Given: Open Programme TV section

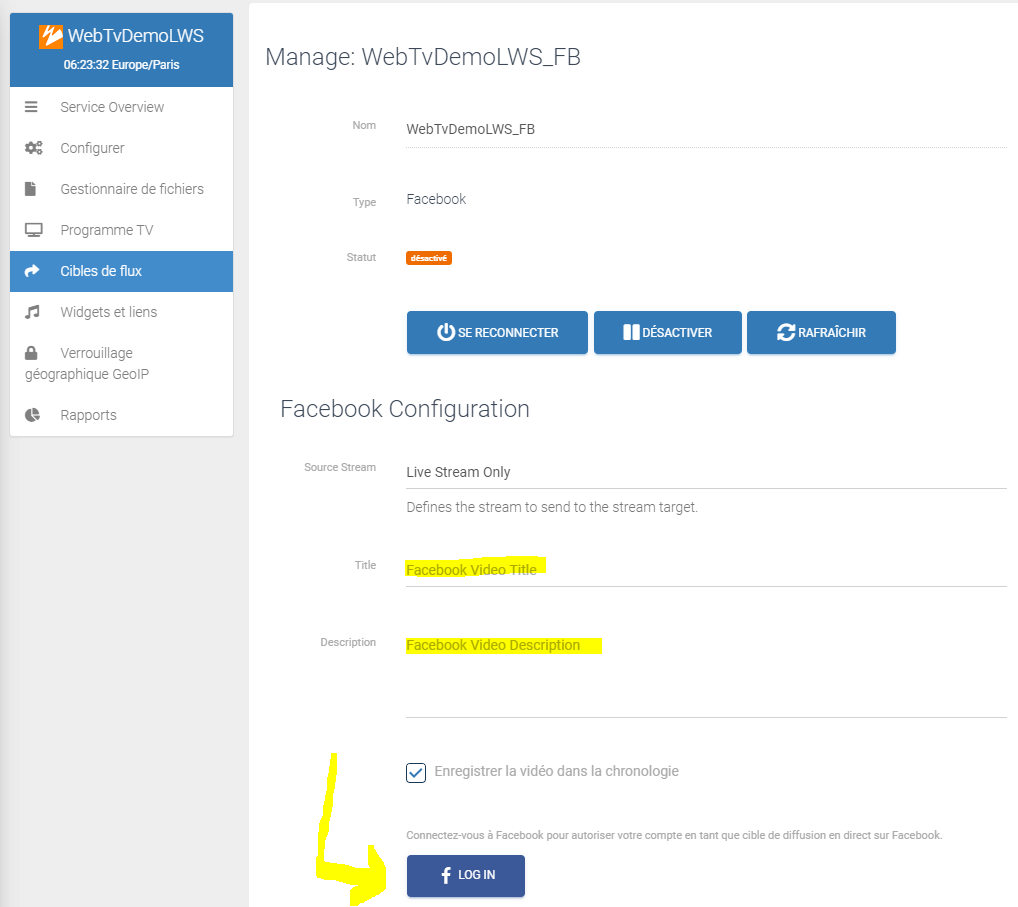Looking at the screenshot, I should [121, 230].
